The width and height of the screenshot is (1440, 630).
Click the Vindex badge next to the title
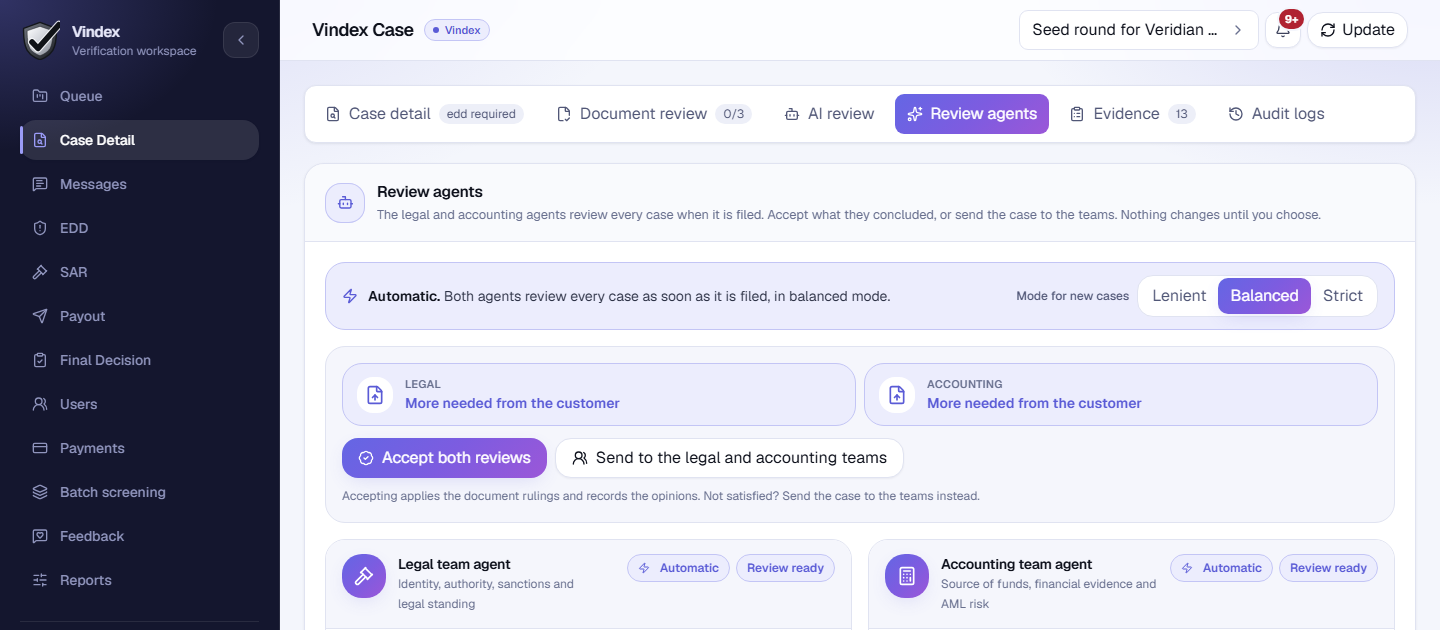pyautogui.click(x=457, y=30)
